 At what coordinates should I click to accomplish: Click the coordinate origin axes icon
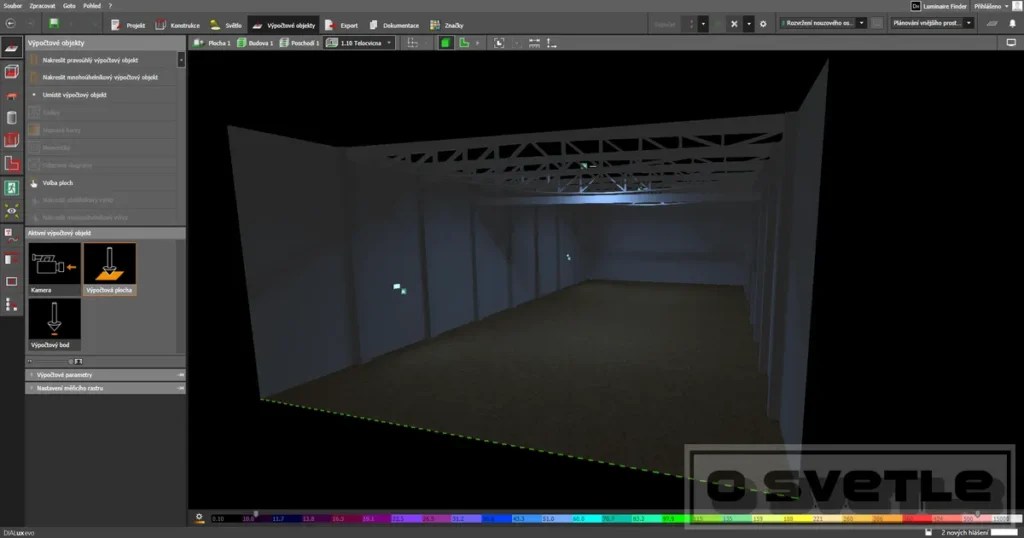click(552, 43)
